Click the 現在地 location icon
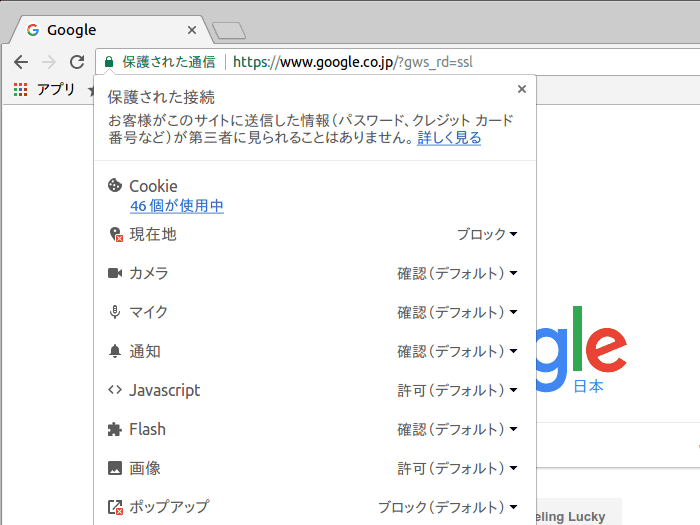This screenshot has width=700, height=525. pos(116,234)
